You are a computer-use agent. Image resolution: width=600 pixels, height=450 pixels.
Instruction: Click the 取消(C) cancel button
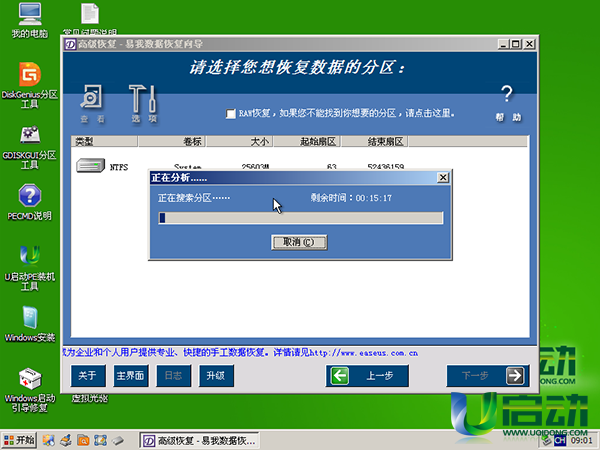point(298,242)
